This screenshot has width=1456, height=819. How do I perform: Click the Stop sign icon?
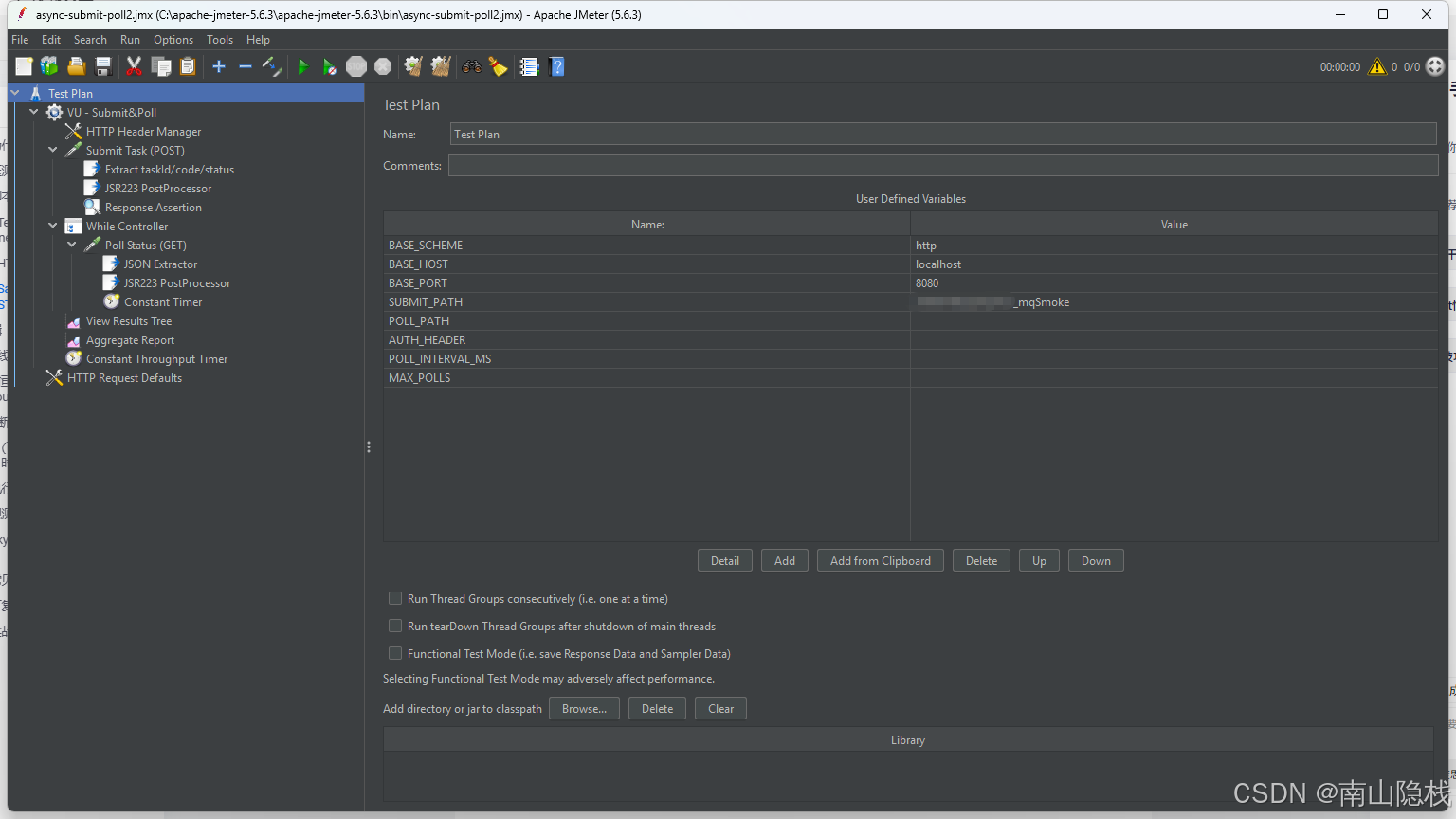[356, 66]
